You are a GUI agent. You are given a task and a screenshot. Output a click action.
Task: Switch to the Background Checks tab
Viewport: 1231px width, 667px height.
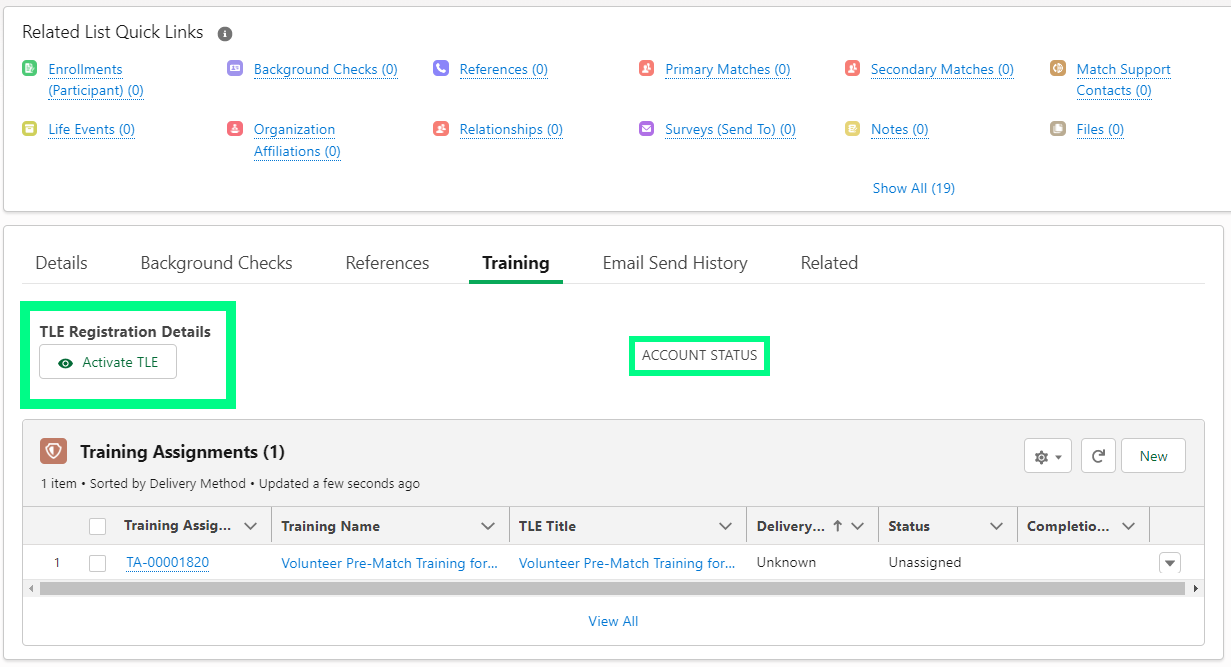[x=216, y=263]
